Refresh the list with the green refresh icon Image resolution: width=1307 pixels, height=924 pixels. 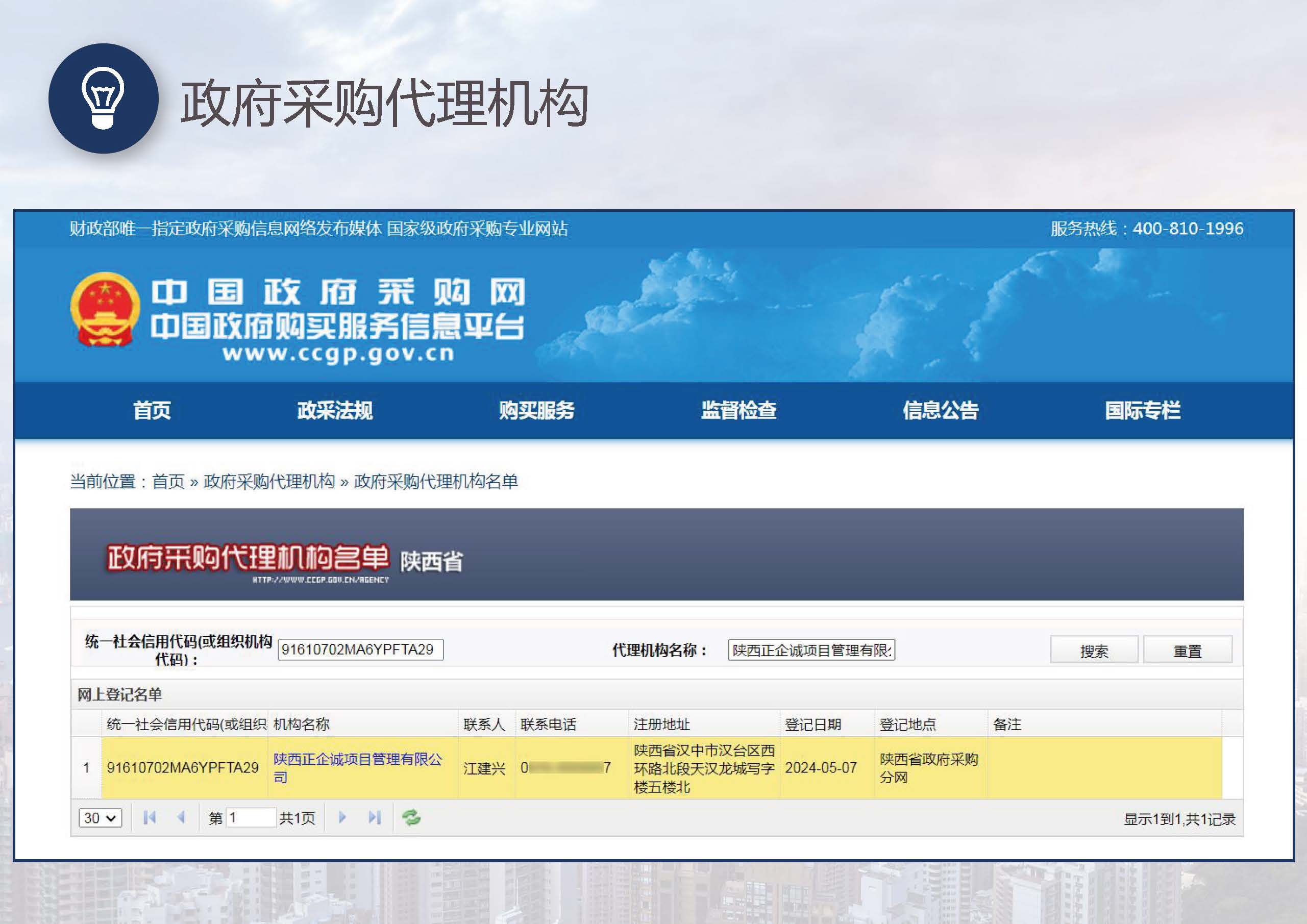point(411,817)
